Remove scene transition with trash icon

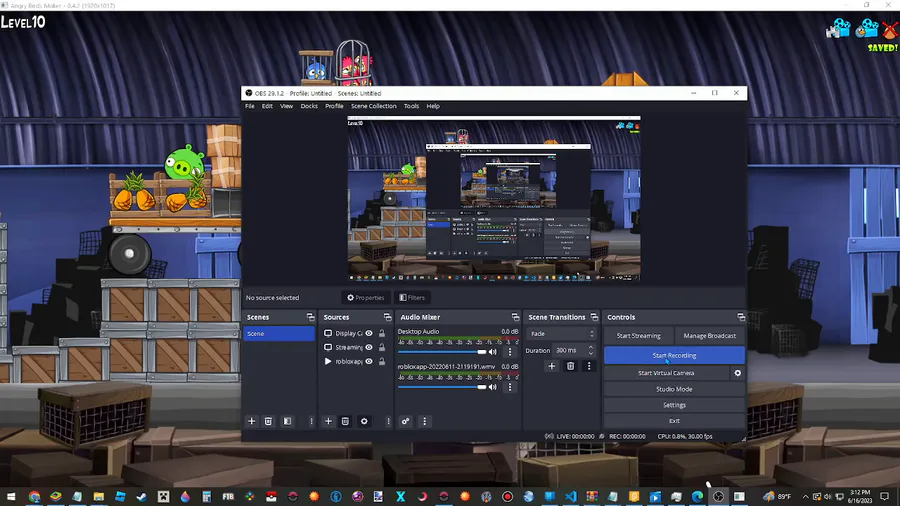pyautogui.click(x=571, y=366)
